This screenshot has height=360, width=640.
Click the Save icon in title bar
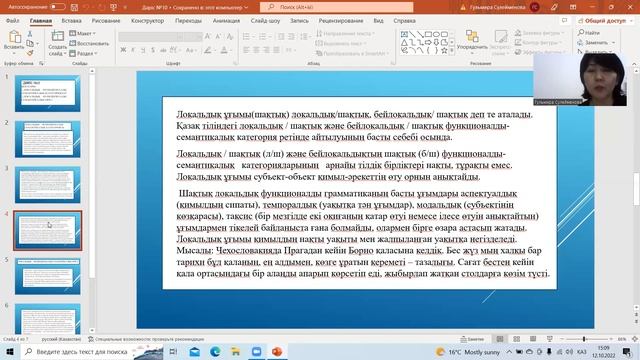coord(74,7)
